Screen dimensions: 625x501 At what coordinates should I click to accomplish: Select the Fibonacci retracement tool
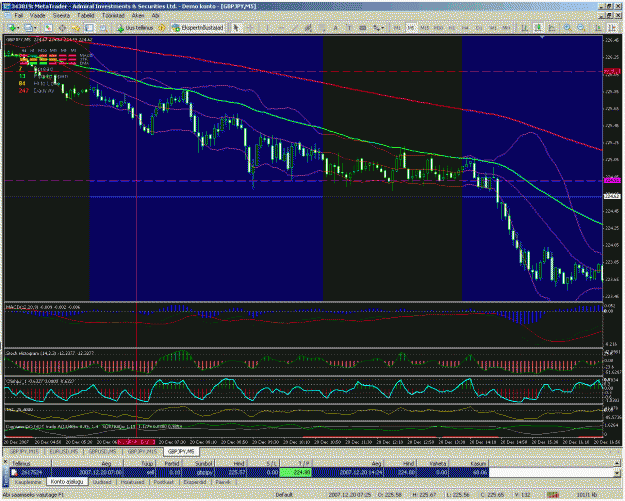[321, 28]
